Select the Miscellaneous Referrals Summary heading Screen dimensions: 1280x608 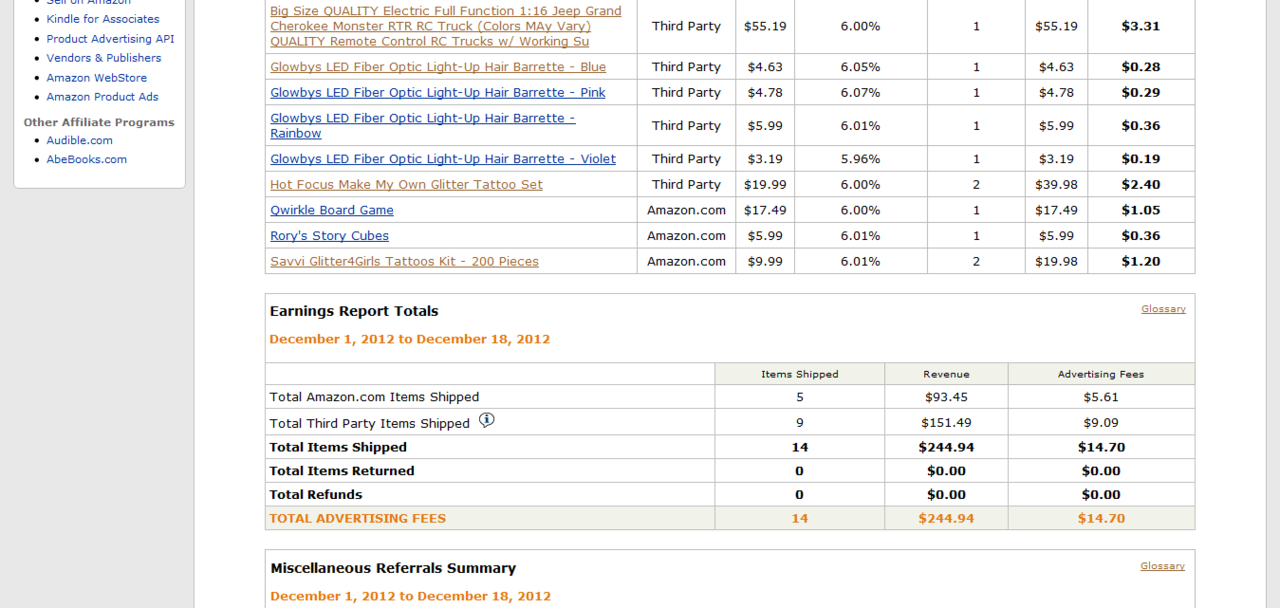tap(393, 568)
